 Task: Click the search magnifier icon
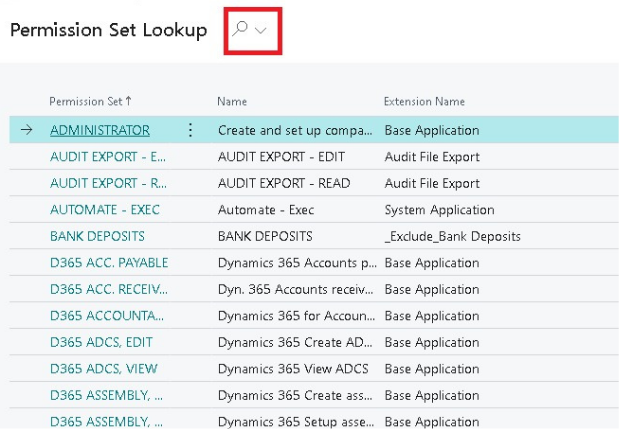click(240, 29)
